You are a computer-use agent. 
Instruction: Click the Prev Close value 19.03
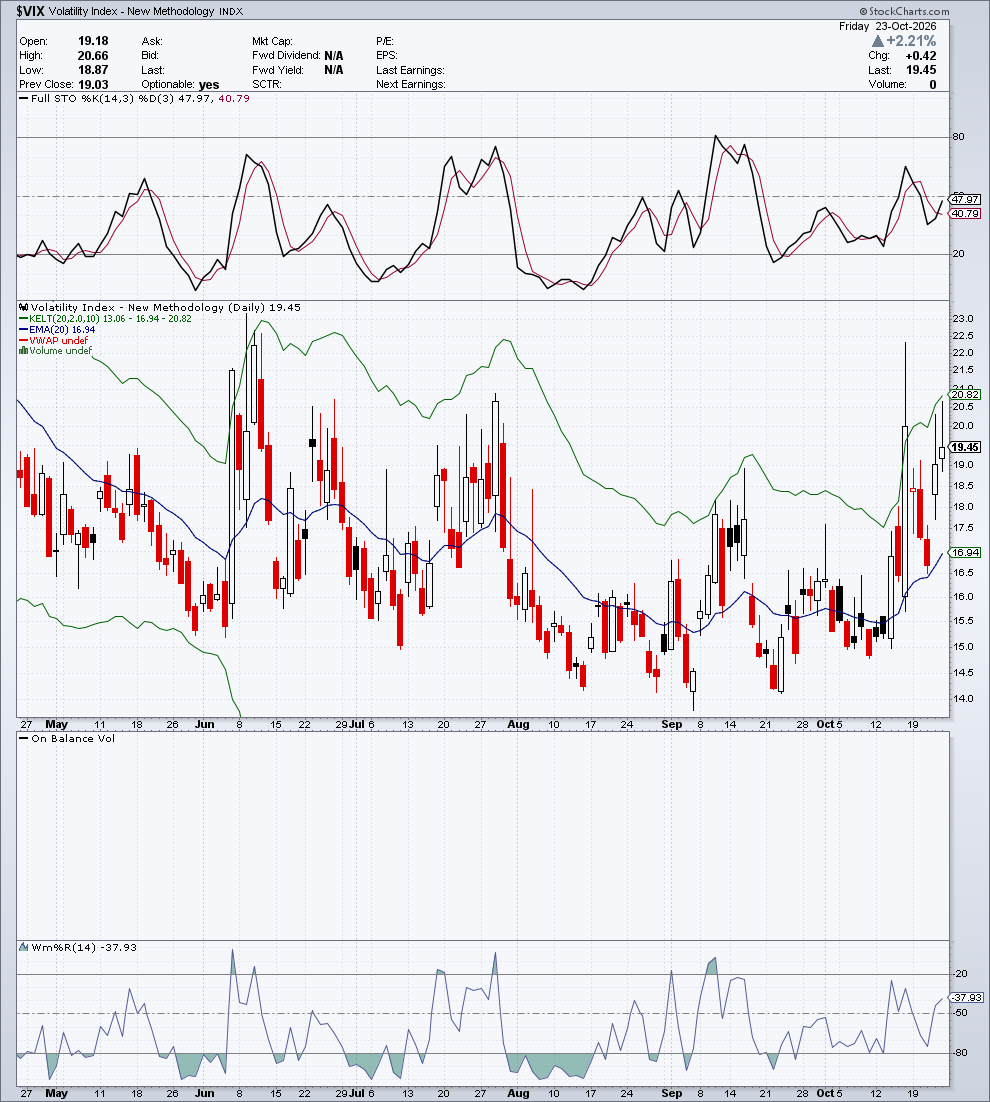click(93, 84)
